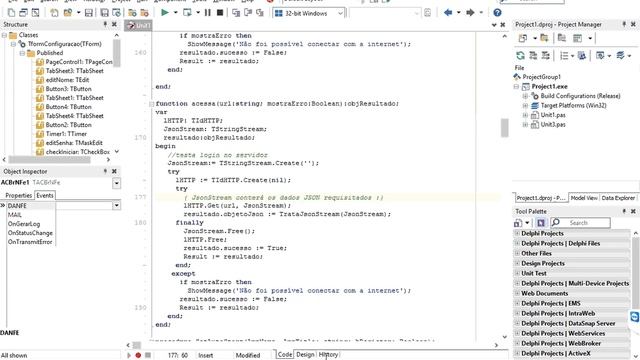
Task: Select the Unit1 editor tab
Action: pyautogui.click(x=138, y=25)
